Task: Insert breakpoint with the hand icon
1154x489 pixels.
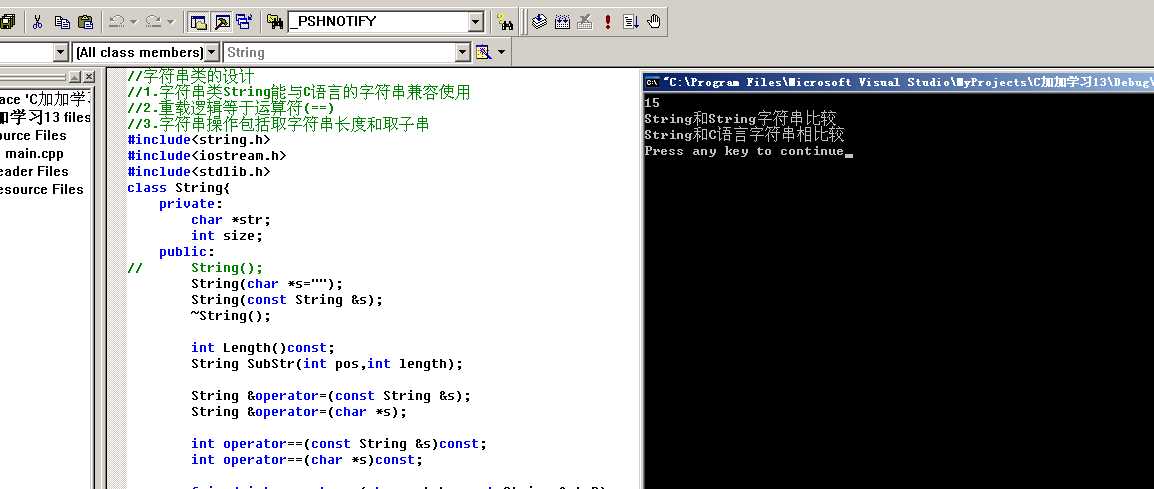Action: pos(654,21)
